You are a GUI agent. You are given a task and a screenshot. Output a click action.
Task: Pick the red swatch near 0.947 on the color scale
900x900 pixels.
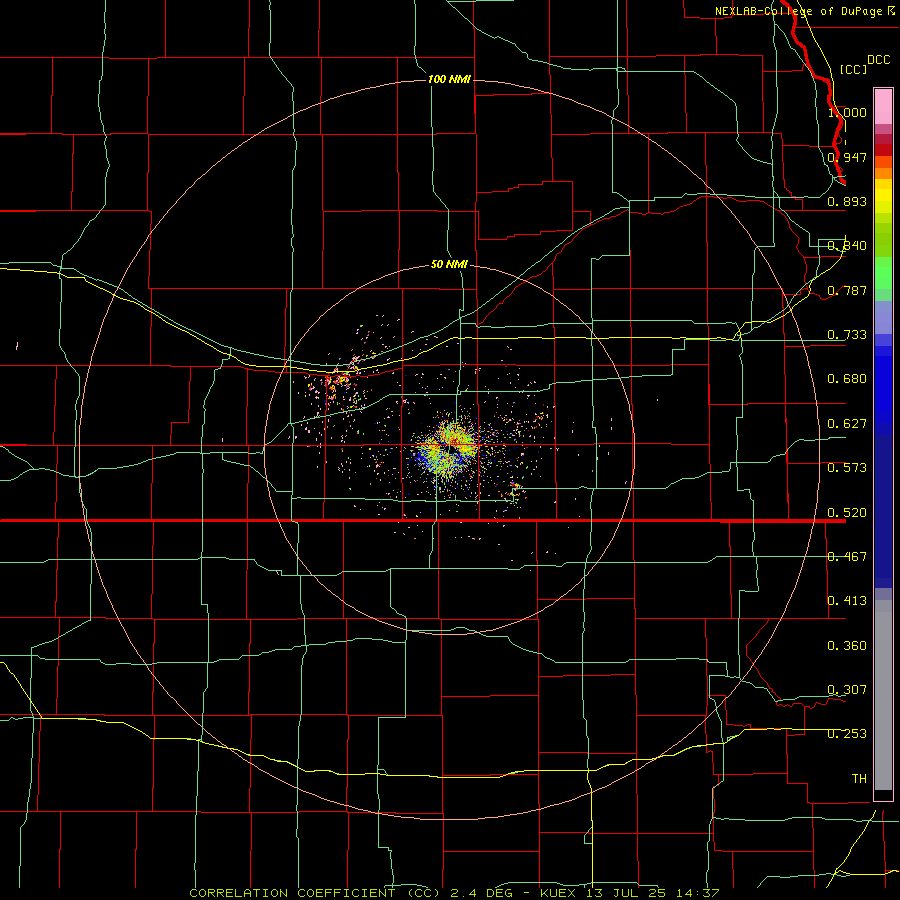pos(883,150)
